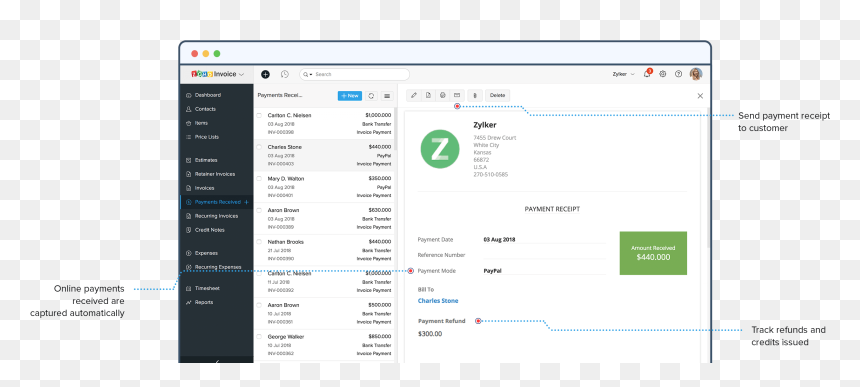Tick checkbox for Nathan Brooks payment

[x=259, y=242]
